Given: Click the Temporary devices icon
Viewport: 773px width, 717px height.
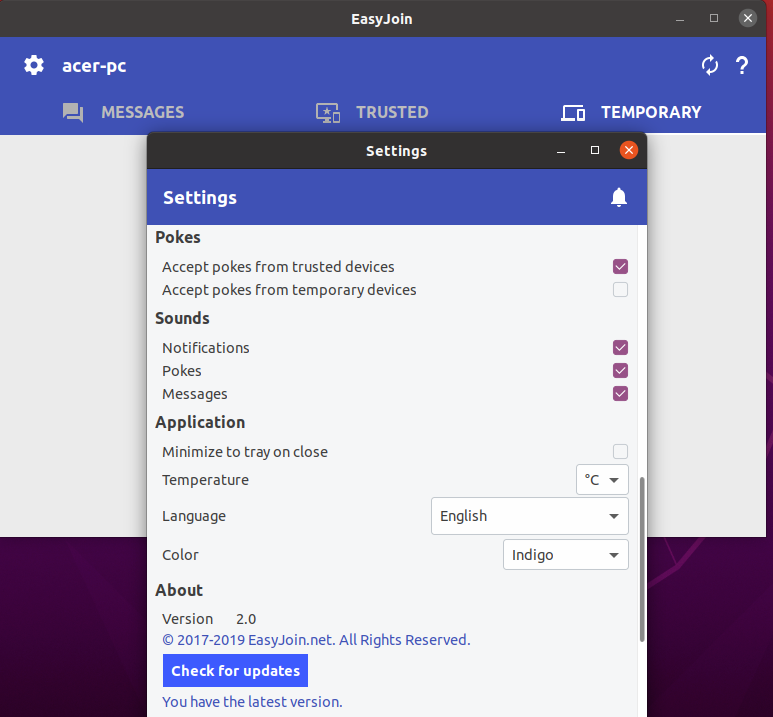Looking at the screenshot, I should click(573, 113).
